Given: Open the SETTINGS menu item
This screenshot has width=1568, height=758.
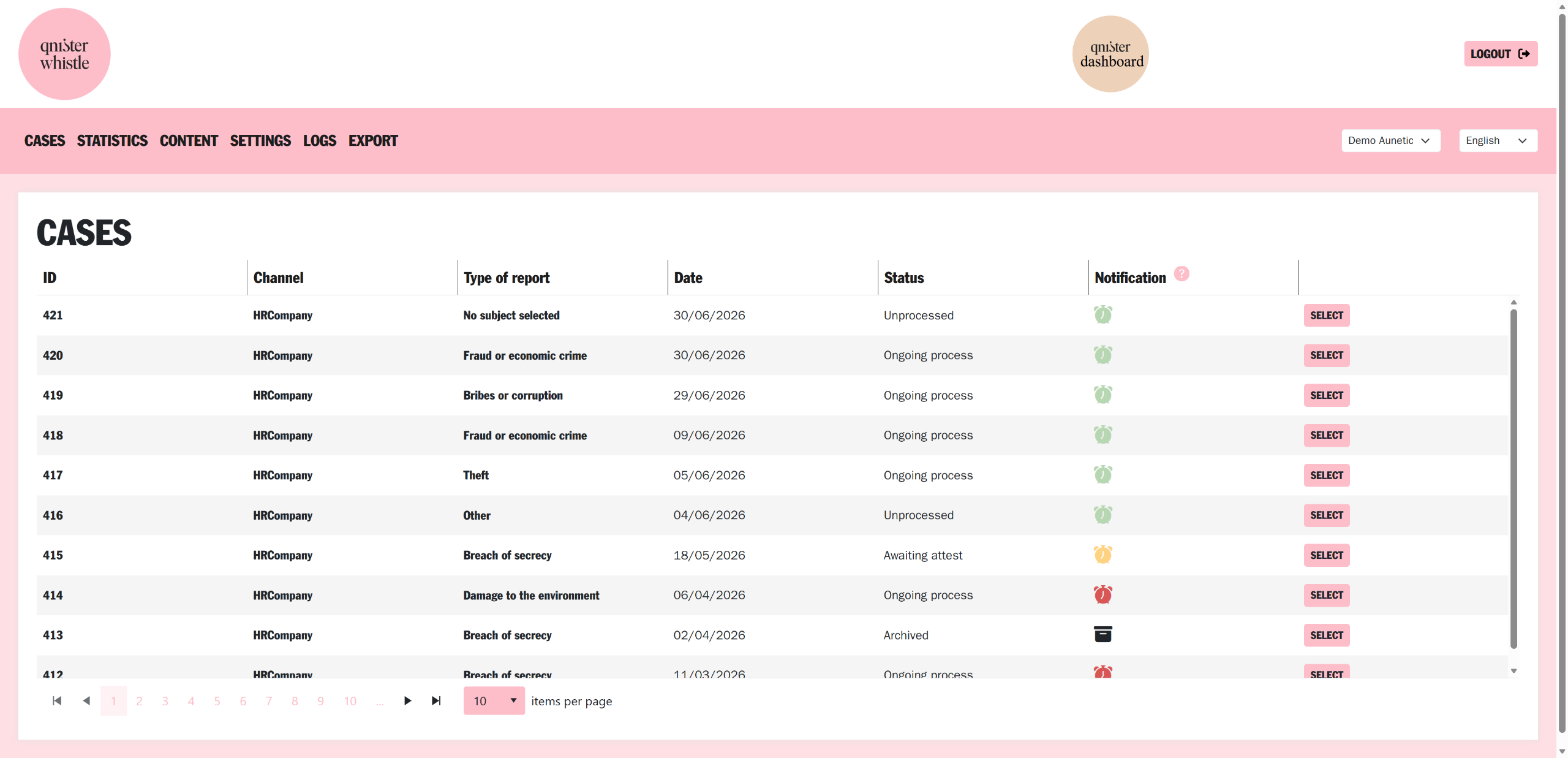Looking at the screenshot, I should pyautogui.click(x=260, y=140).
